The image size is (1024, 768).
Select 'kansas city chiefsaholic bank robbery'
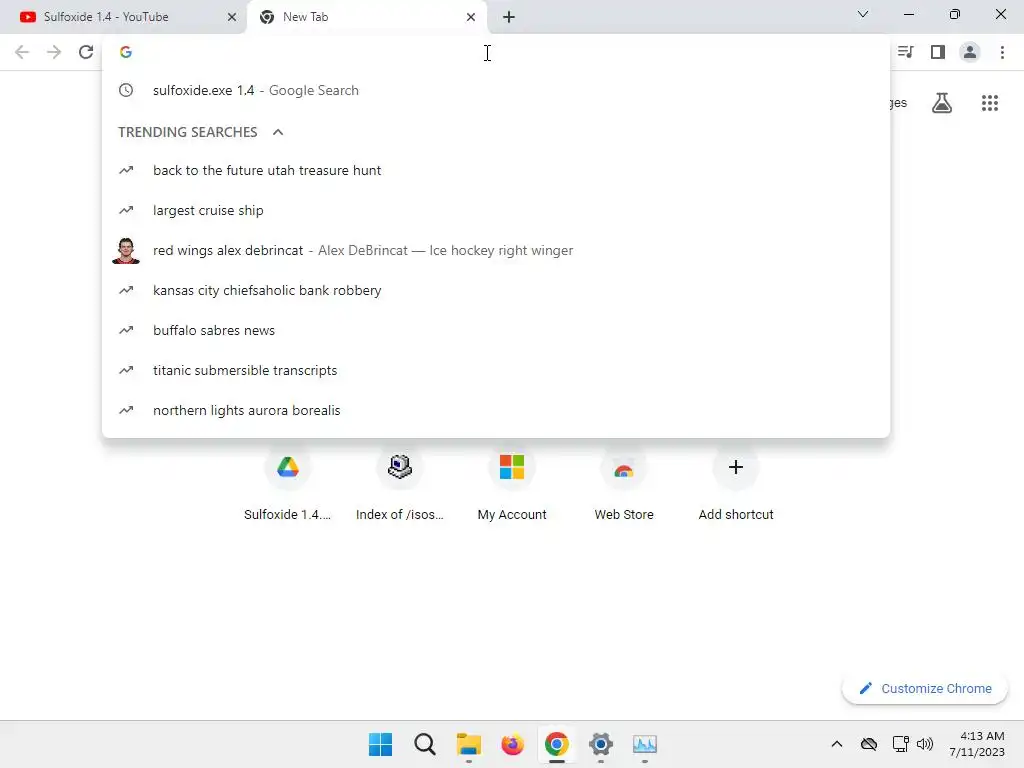pos(496,290)
